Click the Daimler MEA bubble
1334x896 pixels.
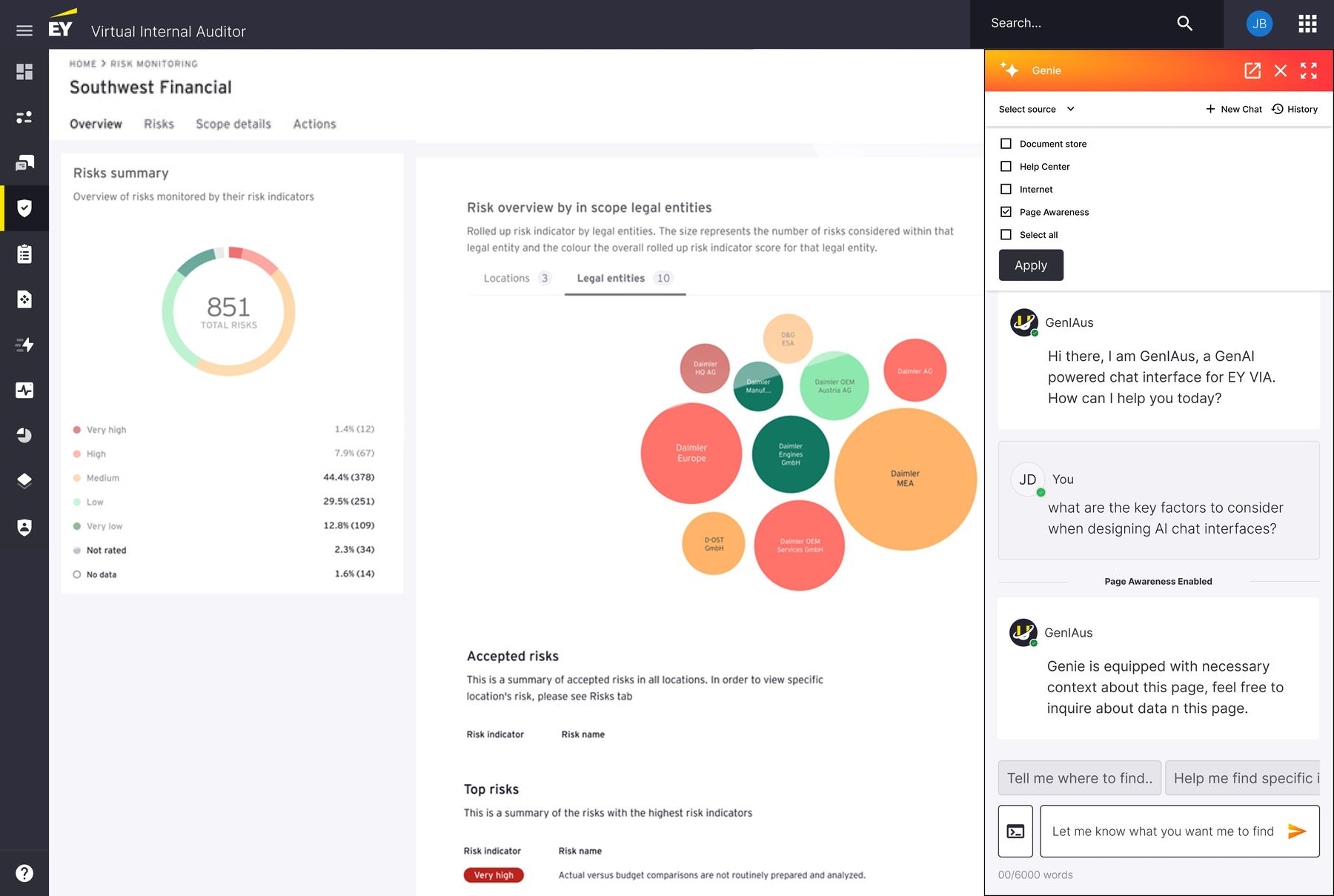[906, 479]
